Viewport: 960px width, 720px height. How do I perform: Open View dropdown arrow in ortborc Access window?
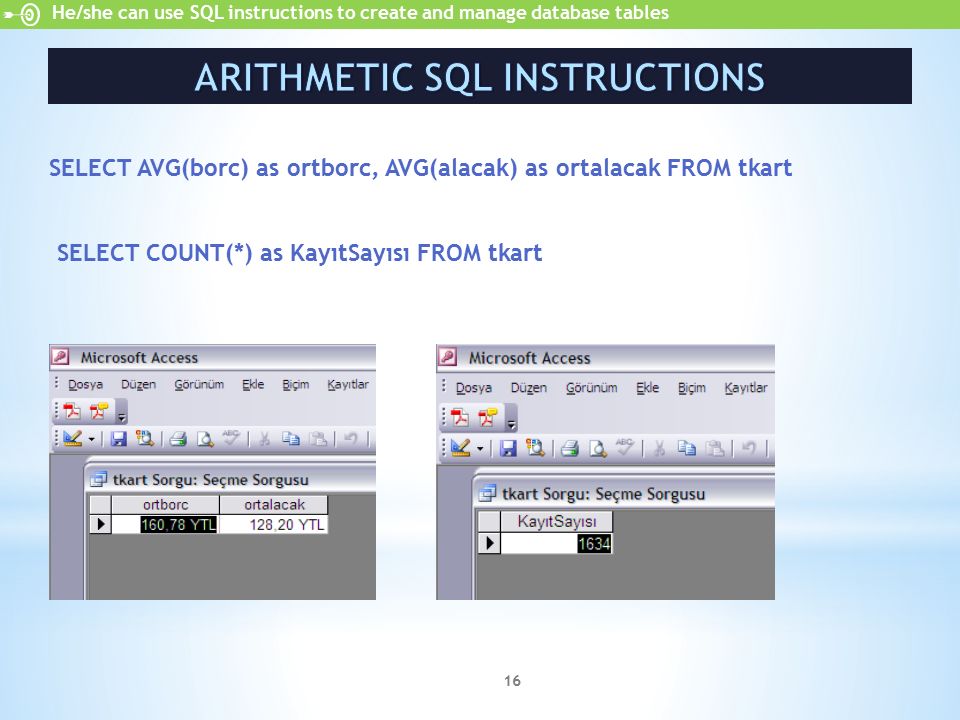92,439
